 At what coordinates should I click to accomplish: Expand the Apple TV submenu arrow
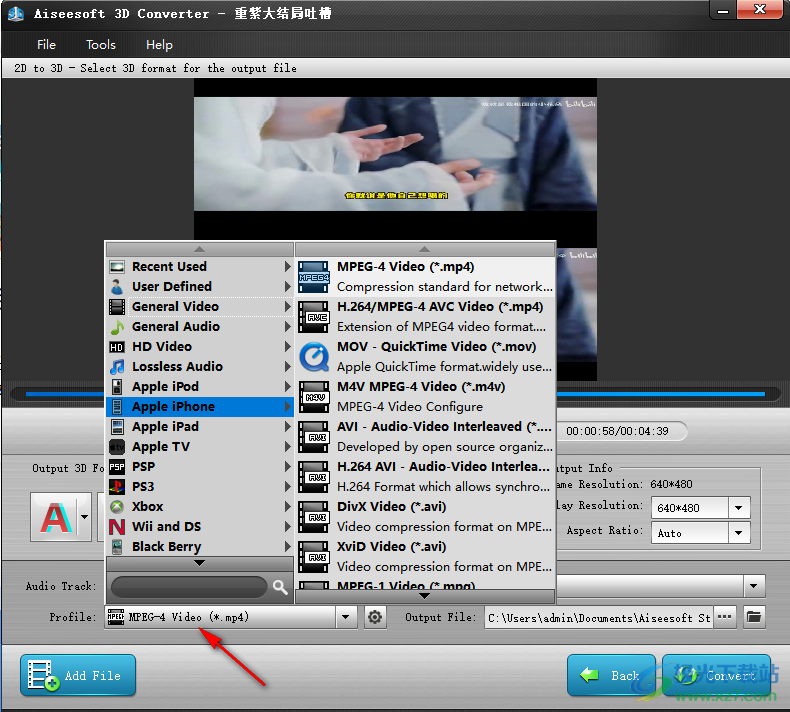click(x=287, y=446)
